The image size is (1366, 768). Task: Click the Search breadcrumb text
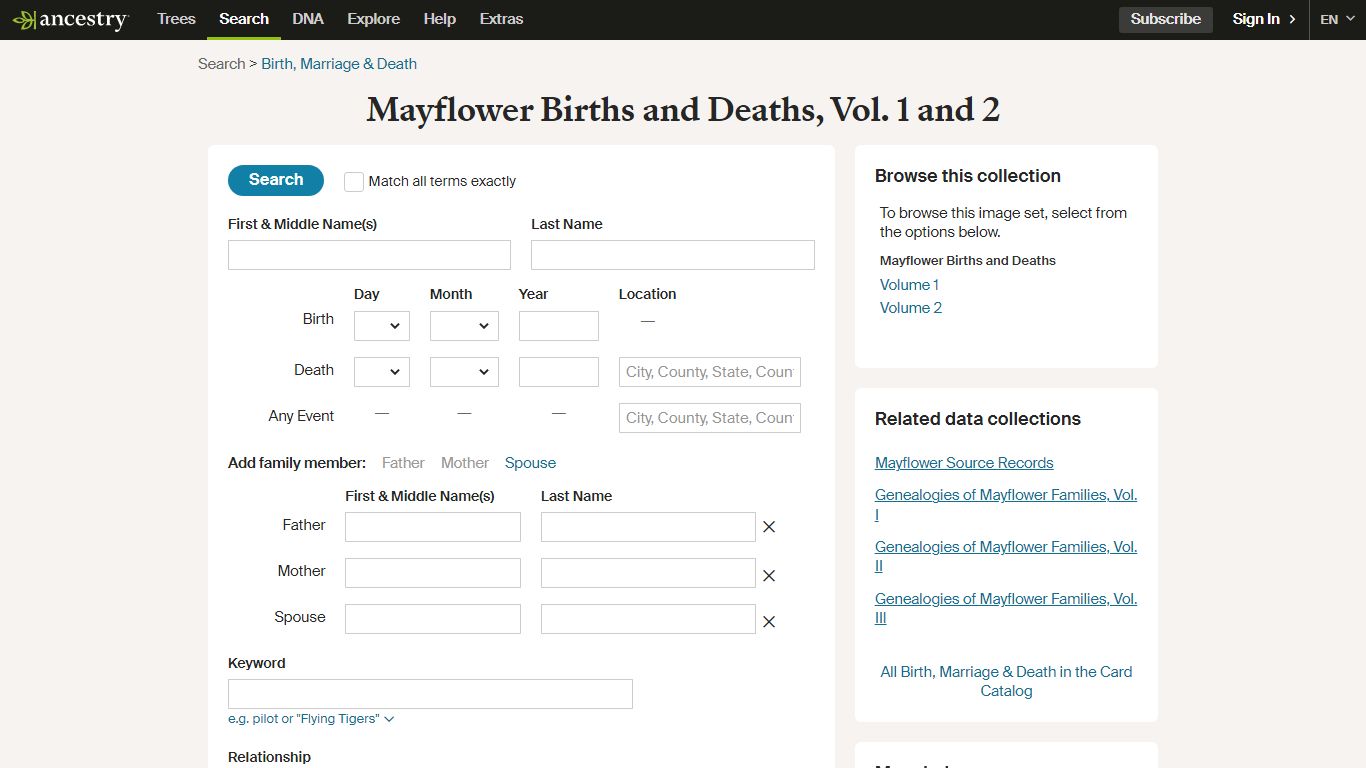(221, 64)
